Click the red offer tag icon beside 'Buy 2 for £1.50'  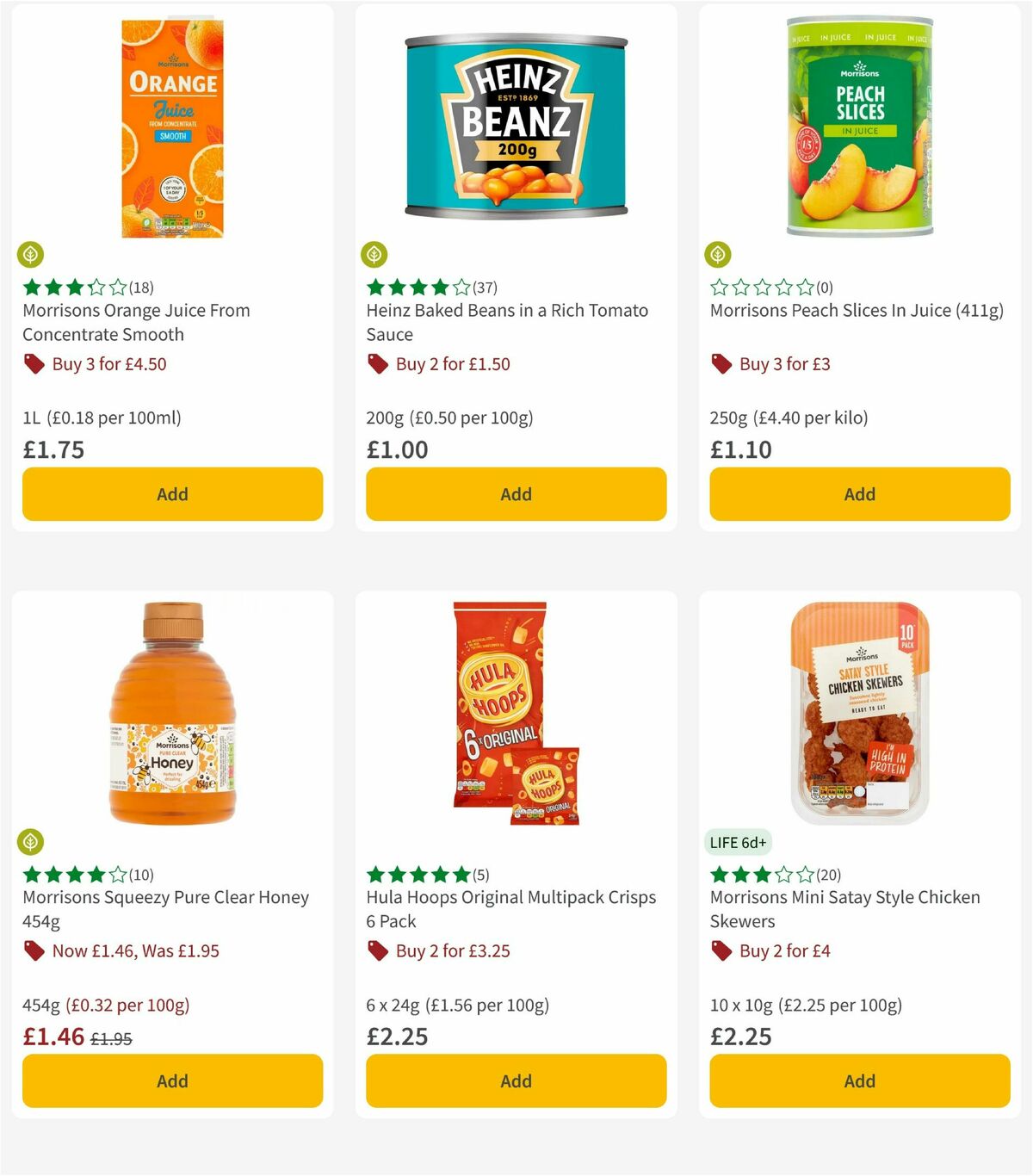point(377,364)
